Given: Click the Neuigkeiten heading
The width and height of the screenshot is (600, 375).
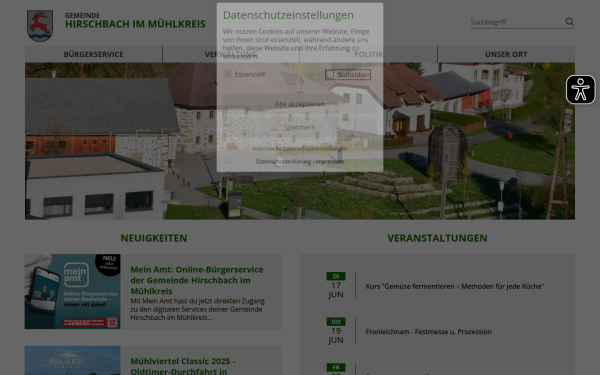Looking at the screenshot, I should tap(154, 238).
